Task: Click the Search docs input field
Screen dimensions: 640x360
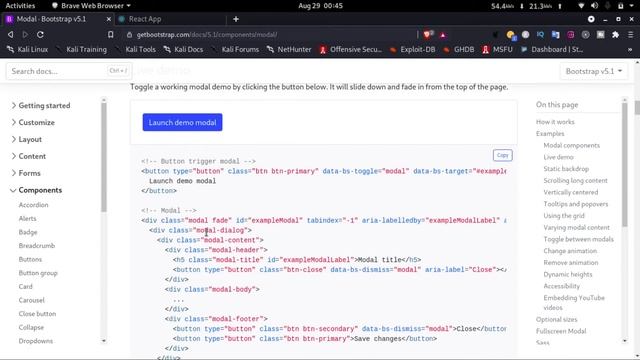Action: click(x=69, y=71)
